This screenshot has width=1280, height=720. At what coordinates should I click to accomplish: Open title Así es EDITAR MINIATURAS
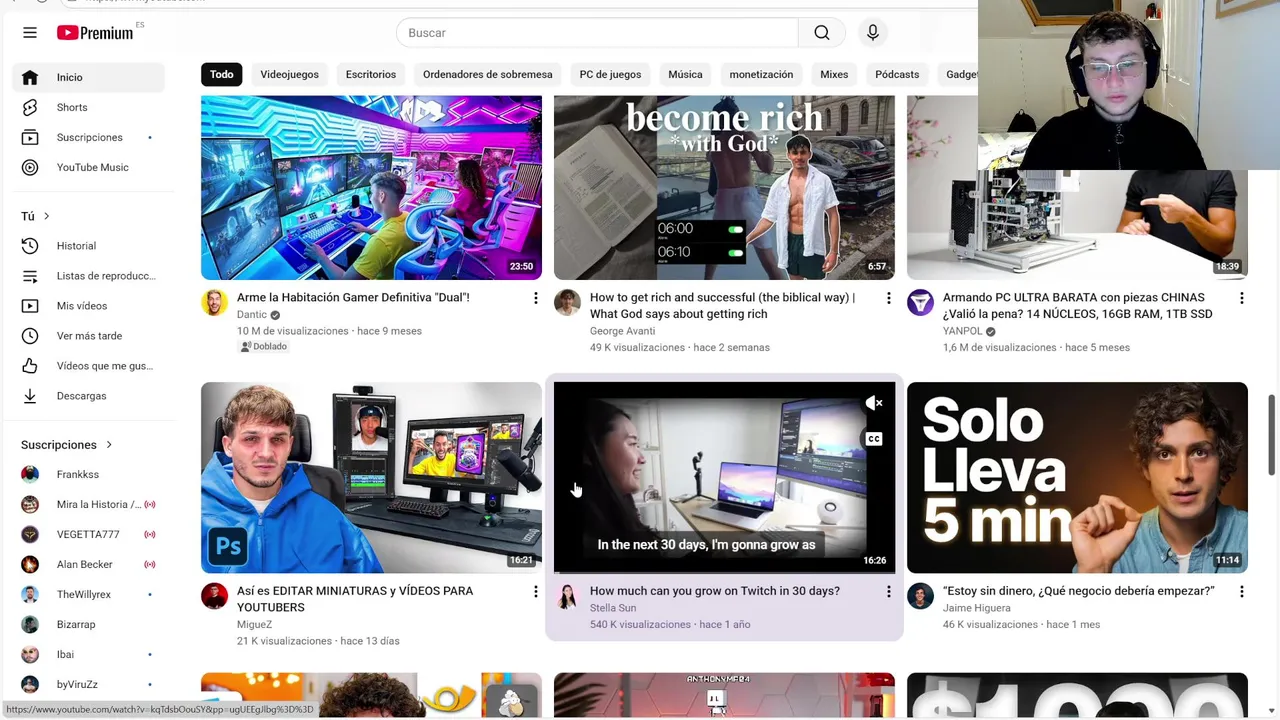[355, 599]
